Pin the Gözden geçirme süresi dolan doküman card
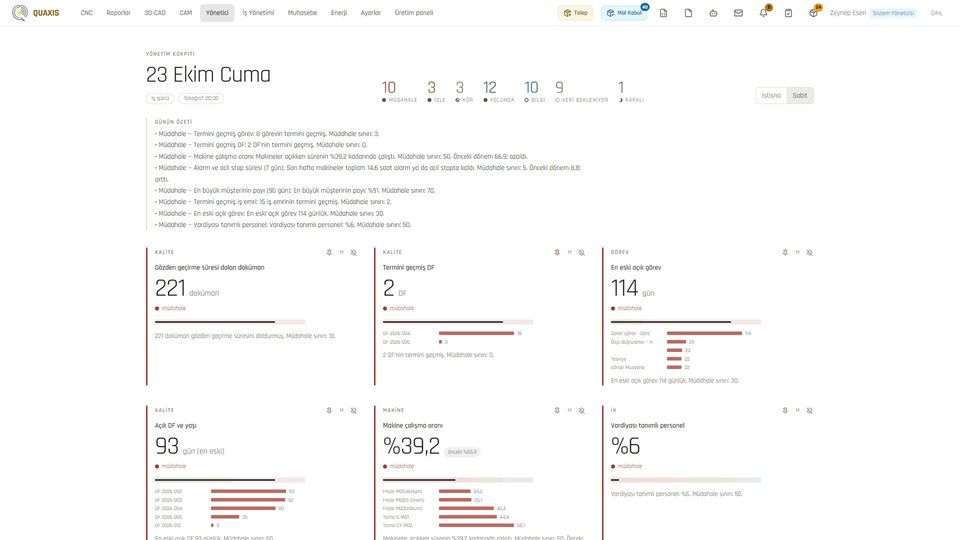 tap(329, 252)
